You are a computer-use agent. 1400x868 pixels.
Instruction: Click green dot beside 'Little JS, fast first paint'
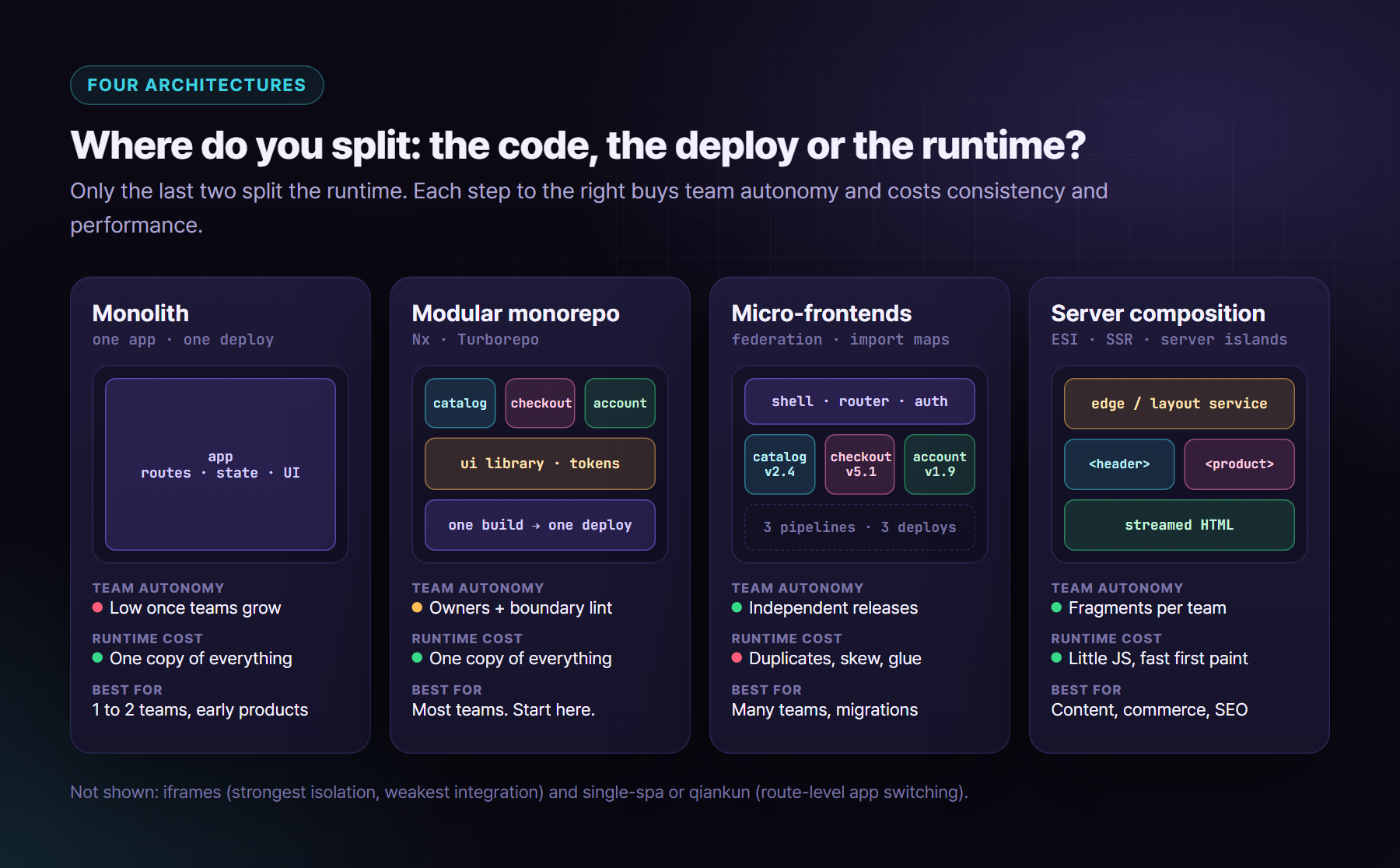point(1056,658)
